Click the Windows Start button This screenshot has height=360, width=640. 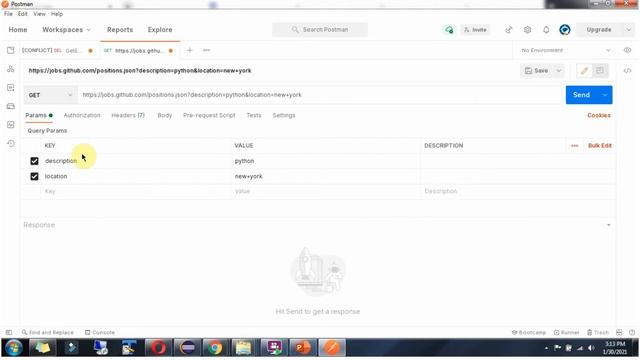click(13, 348)
